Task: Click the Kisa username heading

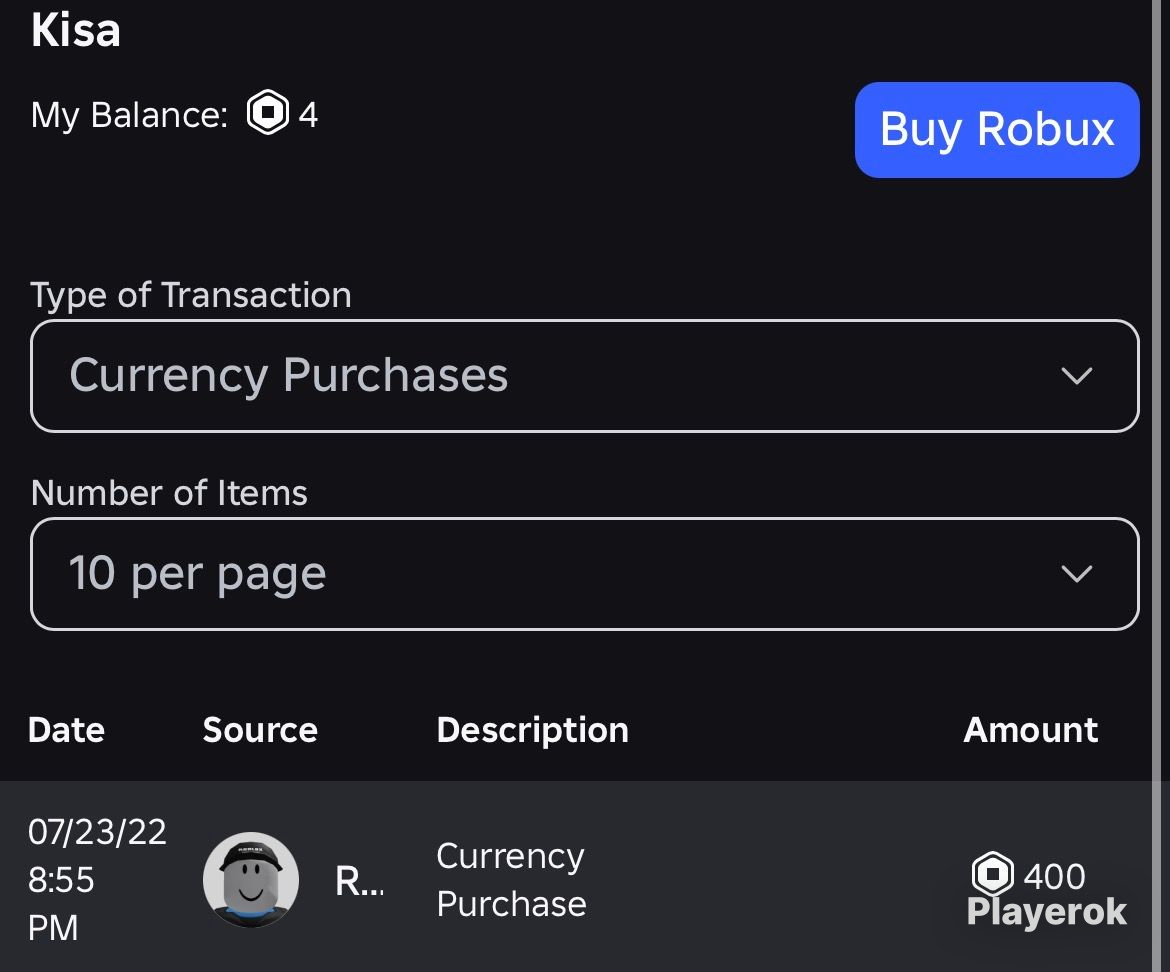Action: pos(75,30)
